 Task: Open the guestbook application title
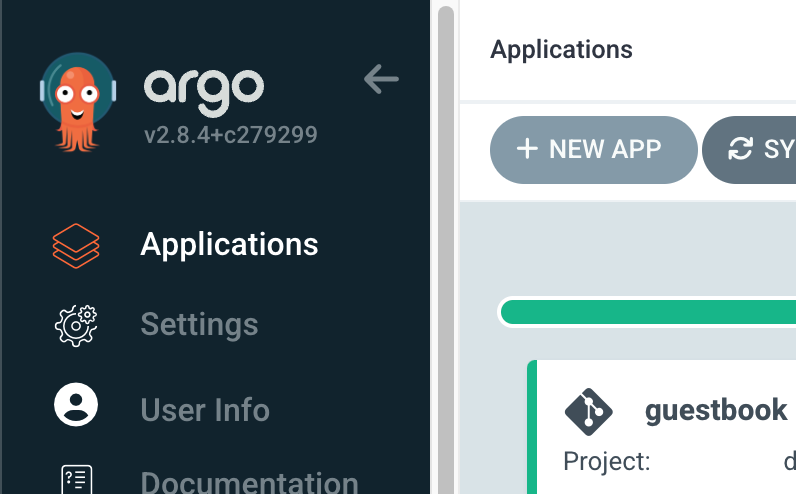point(716,410)
